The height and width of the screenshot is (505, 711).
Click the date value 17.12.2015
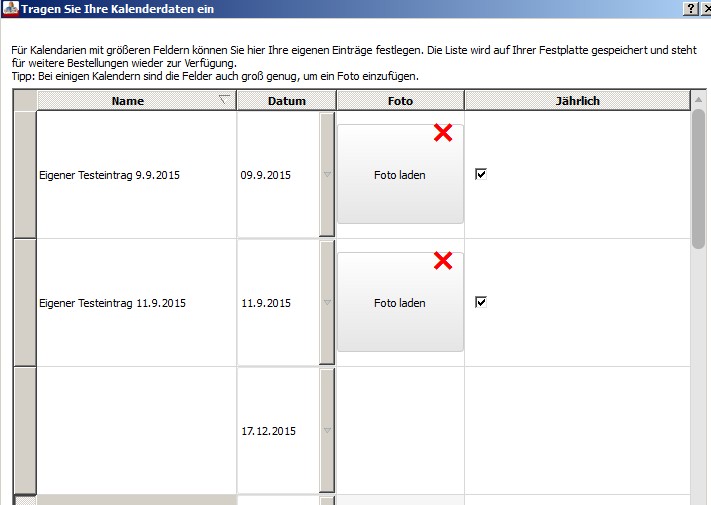click(268, 431)
